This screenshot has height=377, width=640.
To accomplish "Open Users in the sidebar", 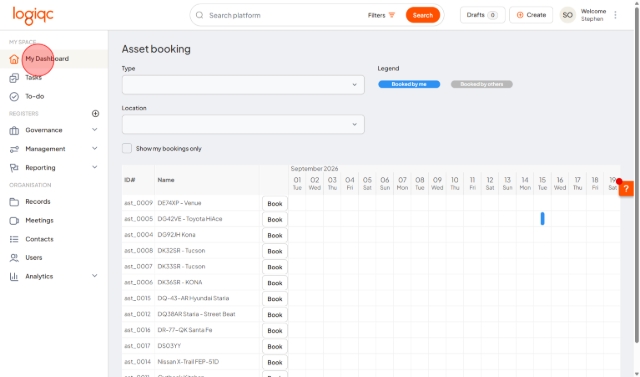I will pos(33,257).
